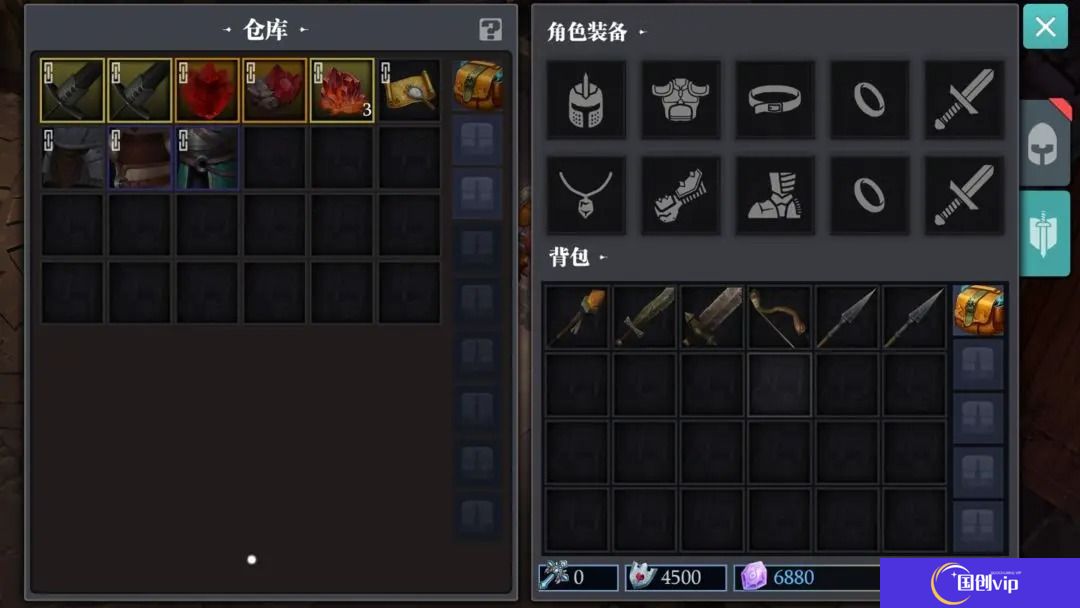
Task: Click the lower sword weapon slot
Action: (x=964, y=196)
